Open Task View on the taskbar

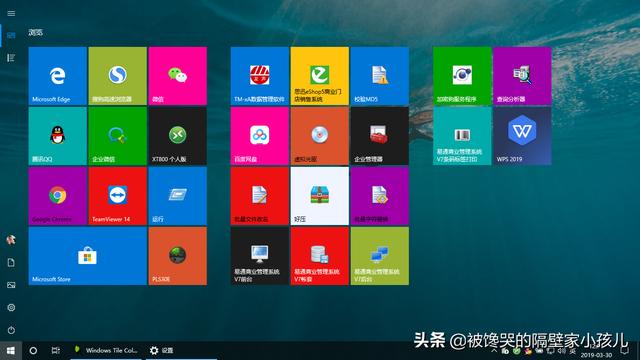(x=56, y=351)
